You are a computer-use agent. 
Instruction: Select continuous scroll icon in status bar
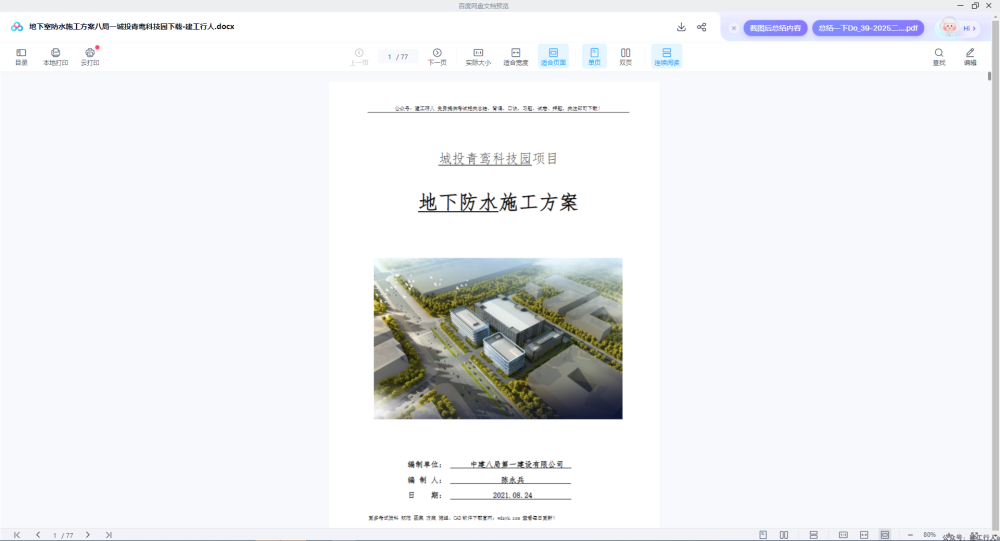point(813,535)
